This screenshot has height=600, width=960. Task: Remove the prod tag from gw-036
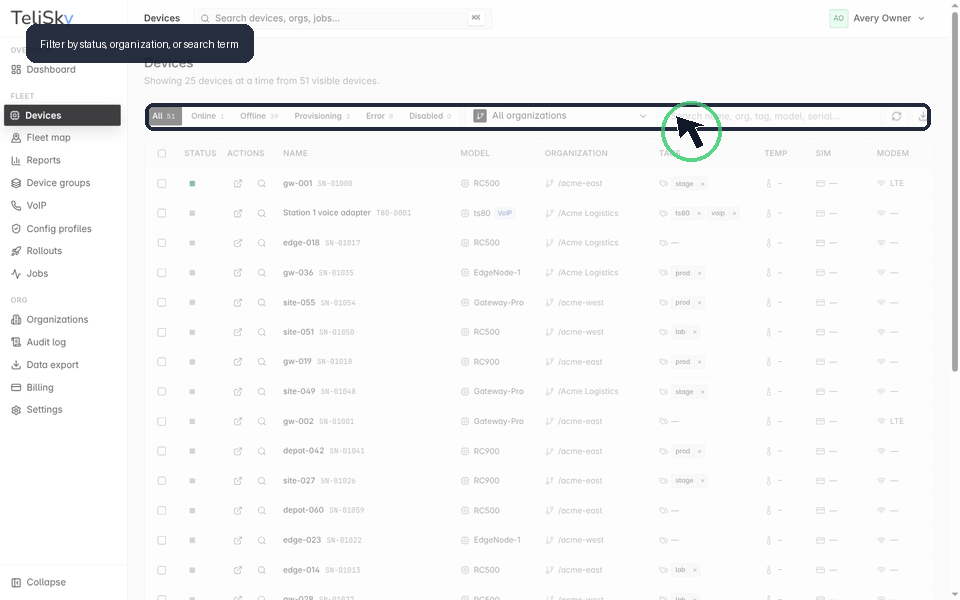click(699, 273)
